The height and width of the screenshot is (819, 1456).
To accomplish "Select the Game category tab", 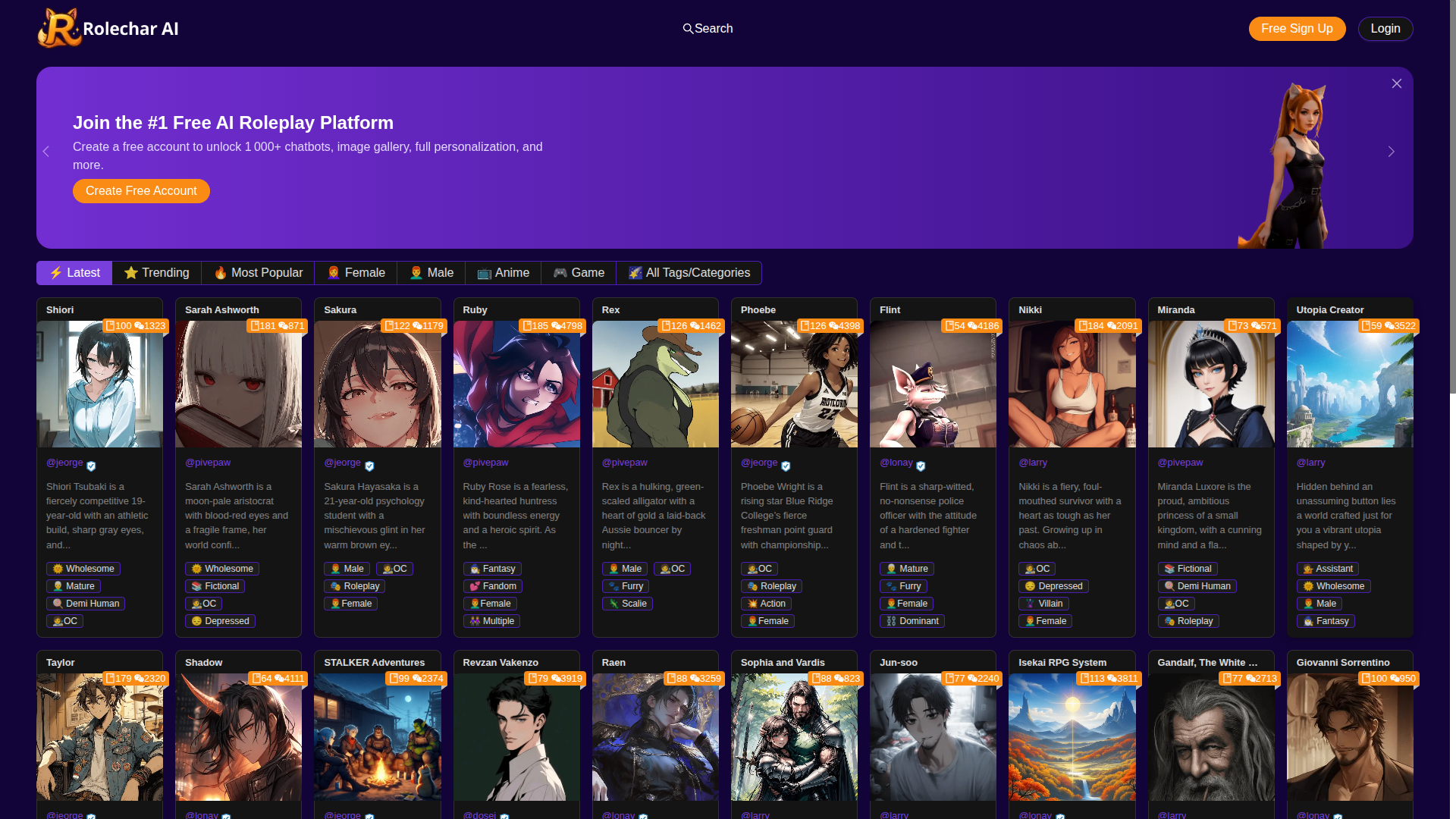I will 579,273.
